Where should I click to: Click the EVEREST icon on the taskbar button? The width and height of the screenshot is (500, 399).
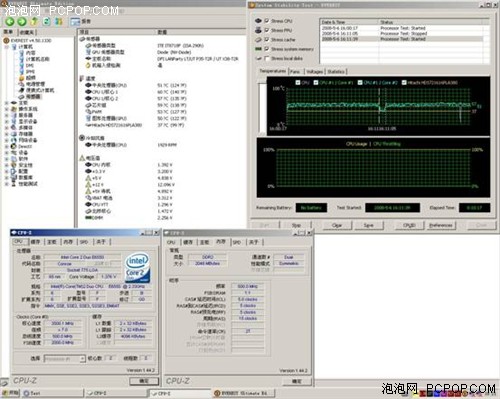click(217, 393)
